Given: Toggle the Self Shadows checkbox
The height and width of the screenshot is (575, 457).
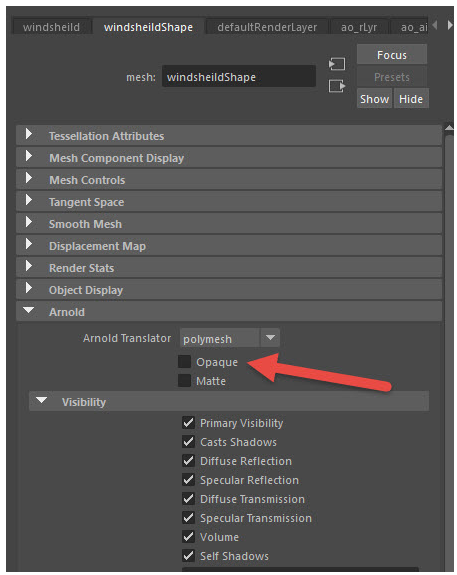Looking at the screenshot, I should 189,556.
